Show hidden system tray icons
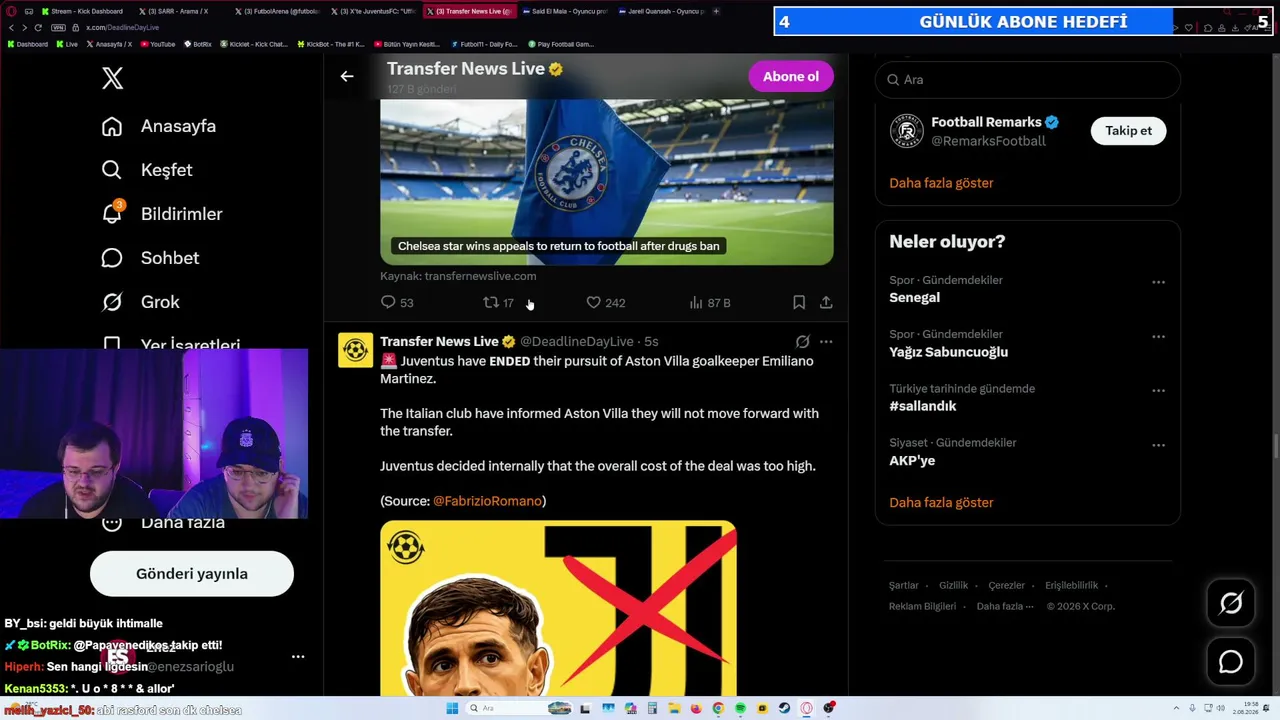Screen dimensions: 1280x720 tap(1178, 709)
